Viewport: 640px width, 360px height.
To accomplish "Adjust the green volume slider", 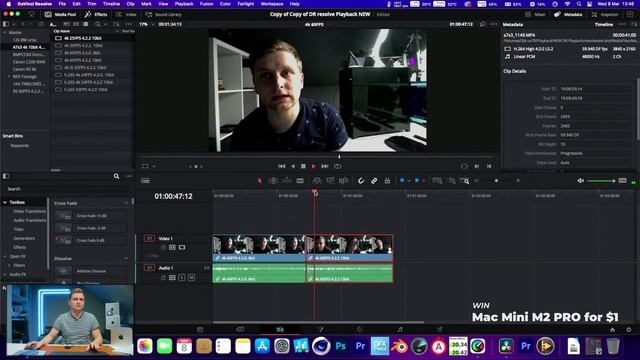I will 601,180.
